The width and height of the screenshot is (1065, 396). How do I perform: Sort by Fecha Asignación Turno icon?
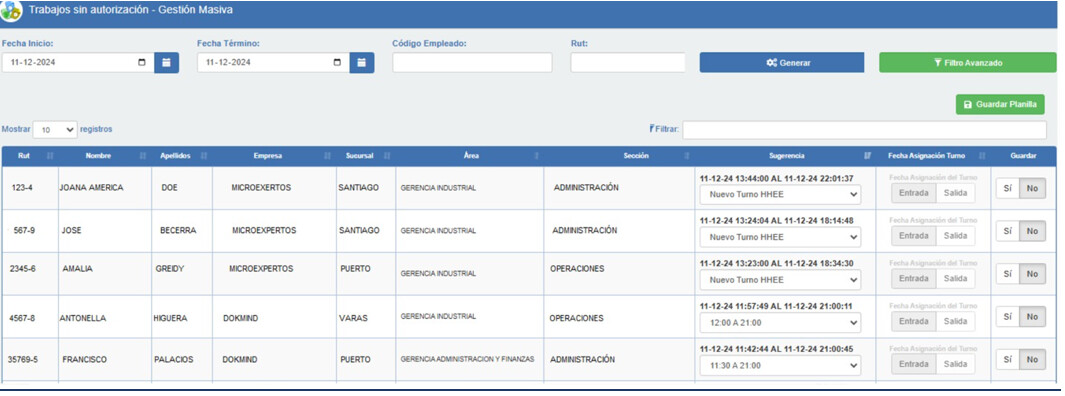(981, 156)
